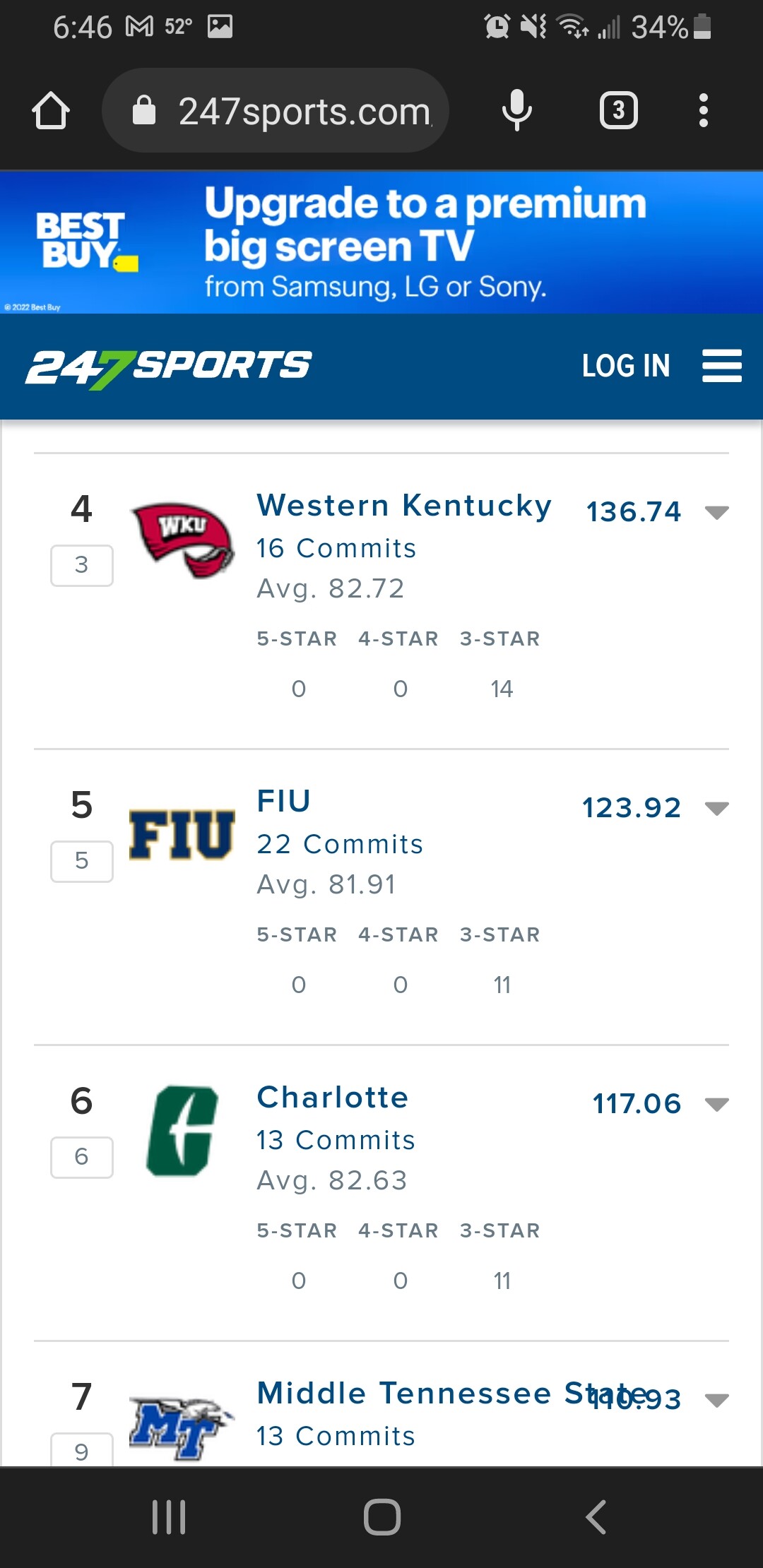763x1568 pixels.
Task: Open the Best Buy TV advertisement
Action: 381,242
